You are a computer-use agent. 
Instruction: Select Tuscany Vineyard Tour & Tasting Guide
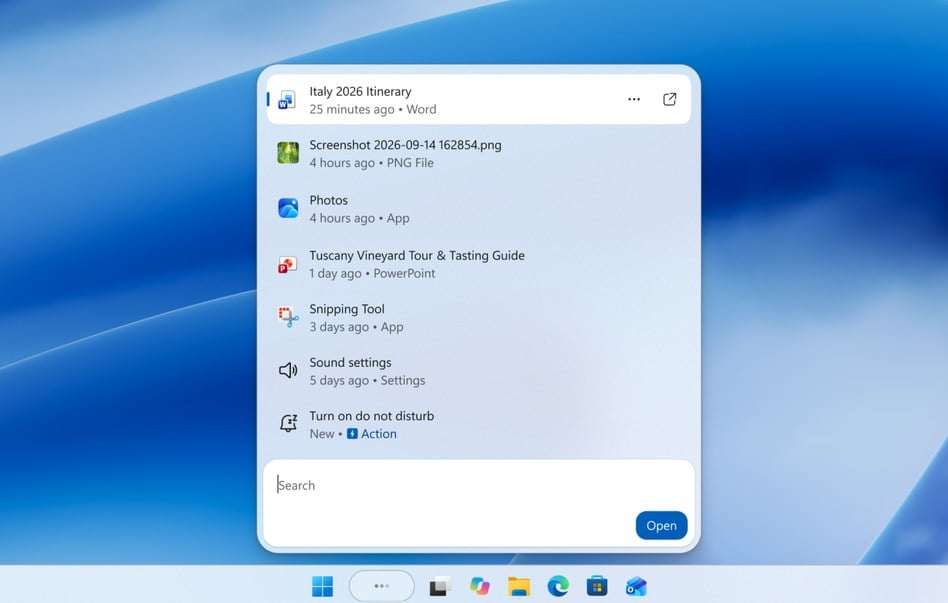point(479,264)
